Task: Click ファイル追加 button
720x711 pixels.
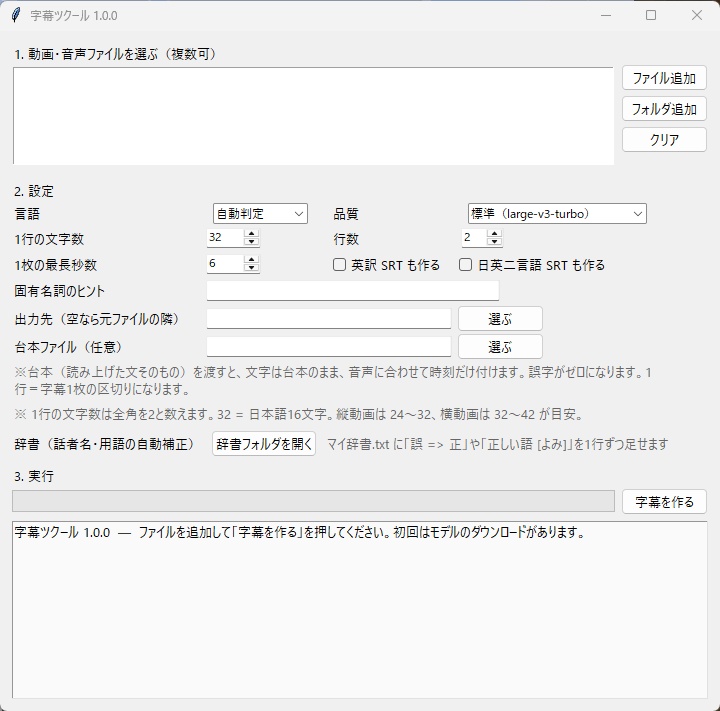Action: [664, 78]
